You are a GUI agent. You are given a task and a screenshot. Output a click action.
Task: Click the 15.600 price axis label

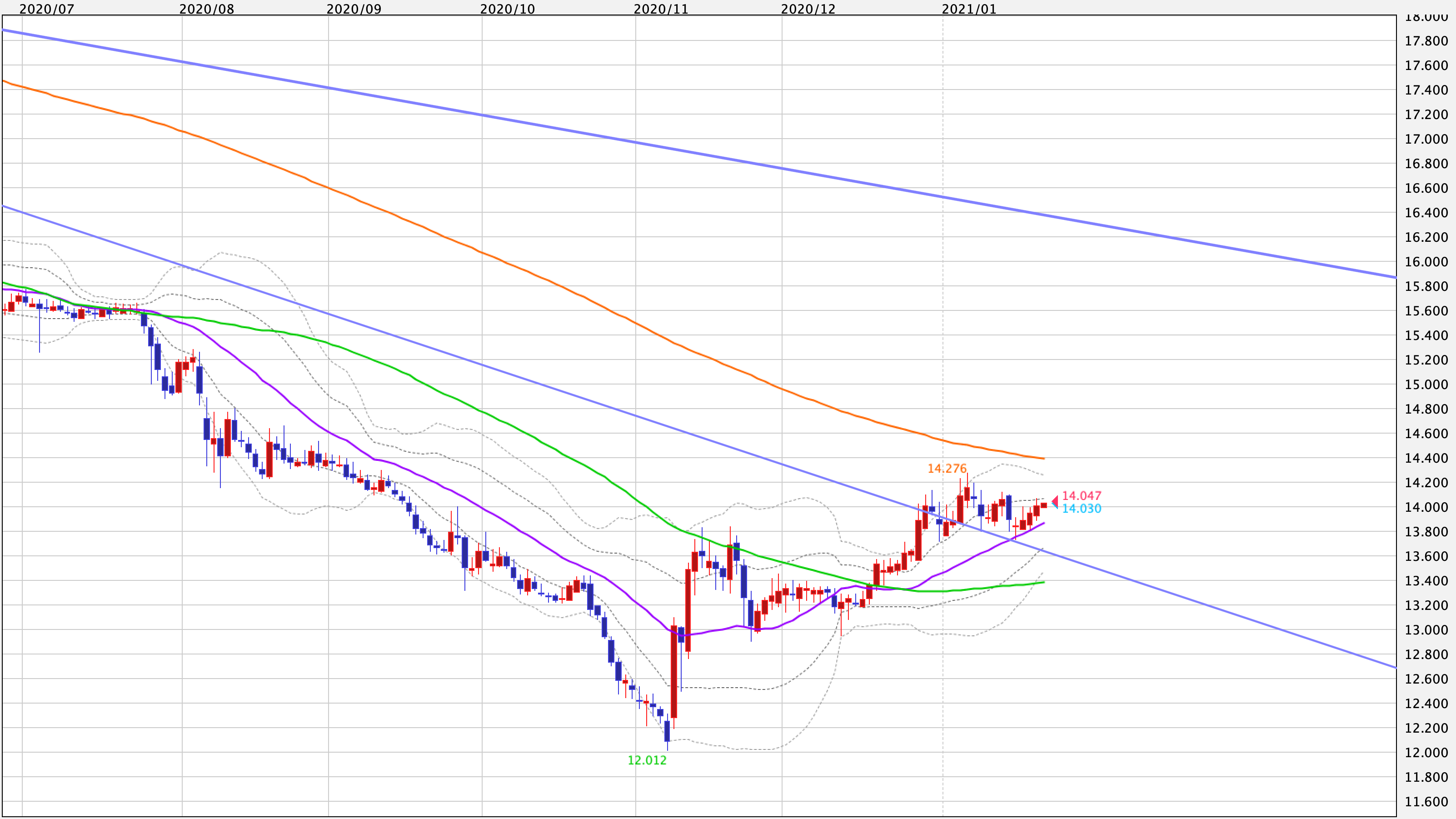click(1426, 311)
